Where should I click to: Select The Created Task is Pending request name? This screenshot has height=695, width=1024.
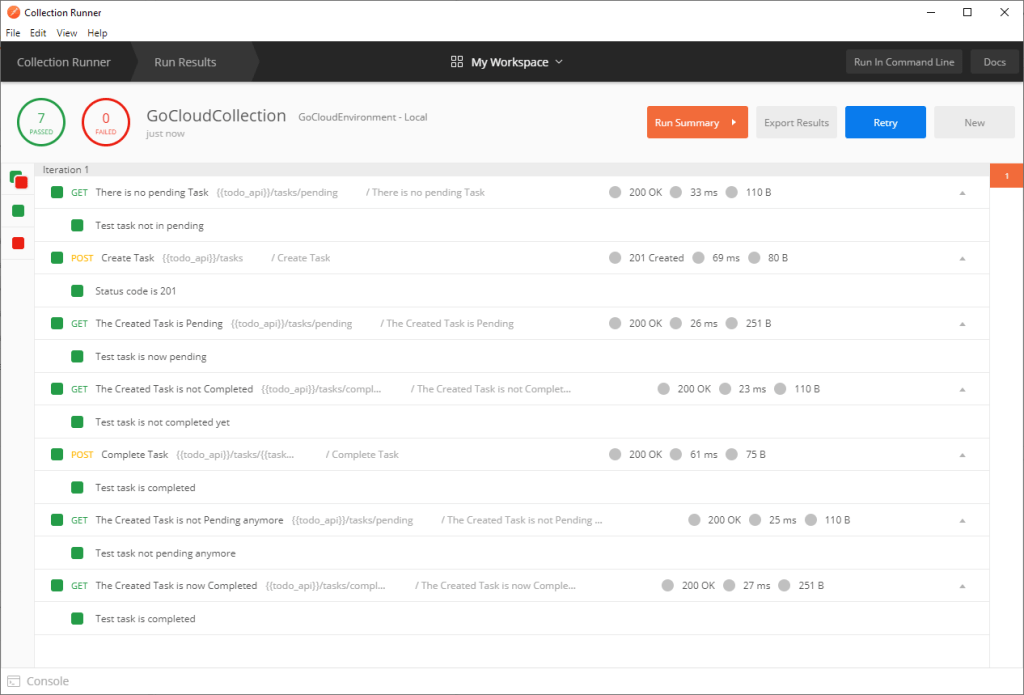tap(159, 323)
